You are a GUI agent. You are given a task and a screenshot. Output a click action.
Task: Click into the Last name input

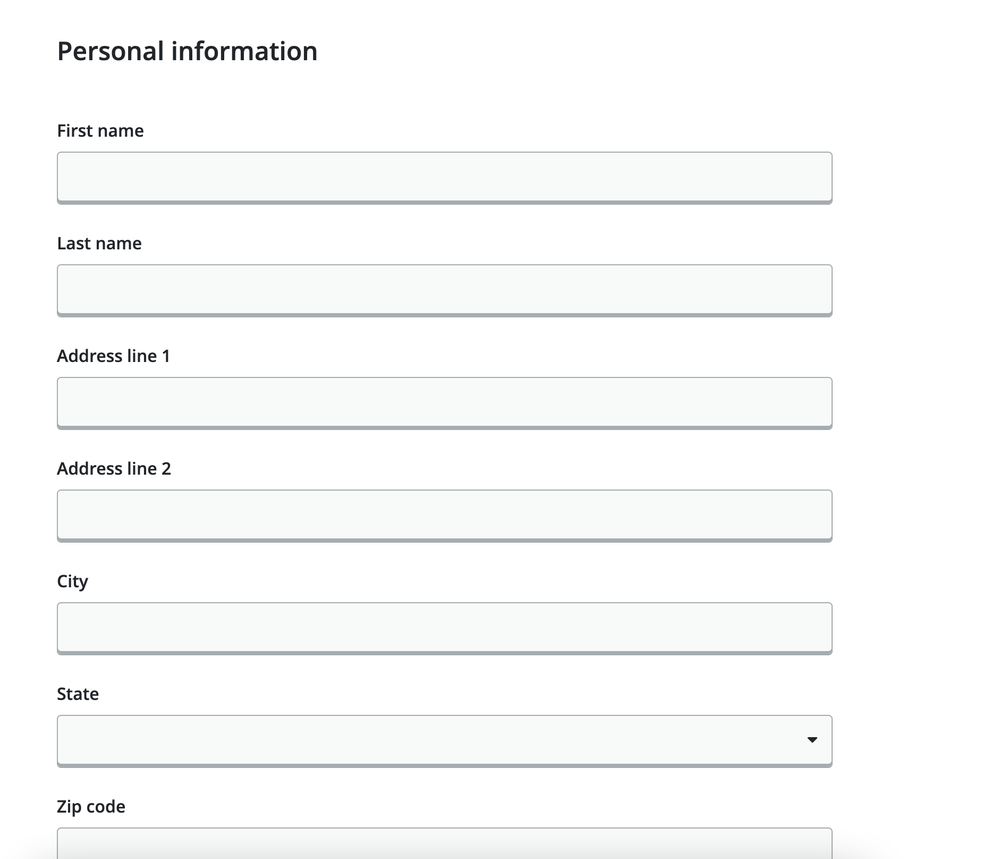(x=444, y=290)
